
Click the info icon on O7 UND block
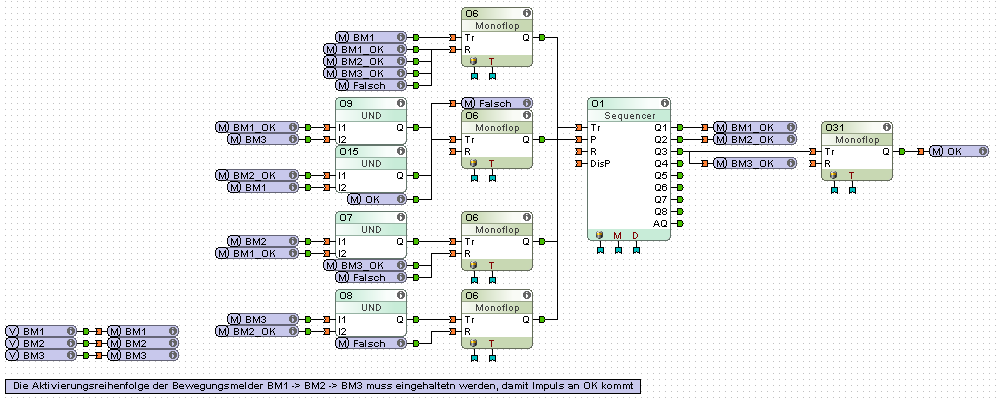coord(400,216)
